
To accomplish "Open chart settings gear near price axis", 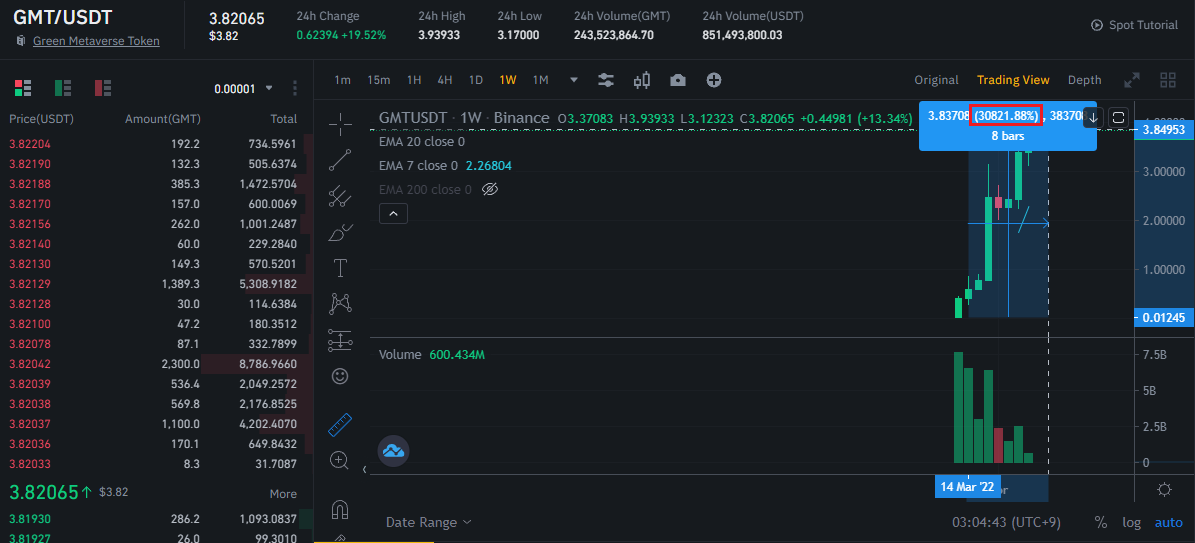I will point(1164,489).
